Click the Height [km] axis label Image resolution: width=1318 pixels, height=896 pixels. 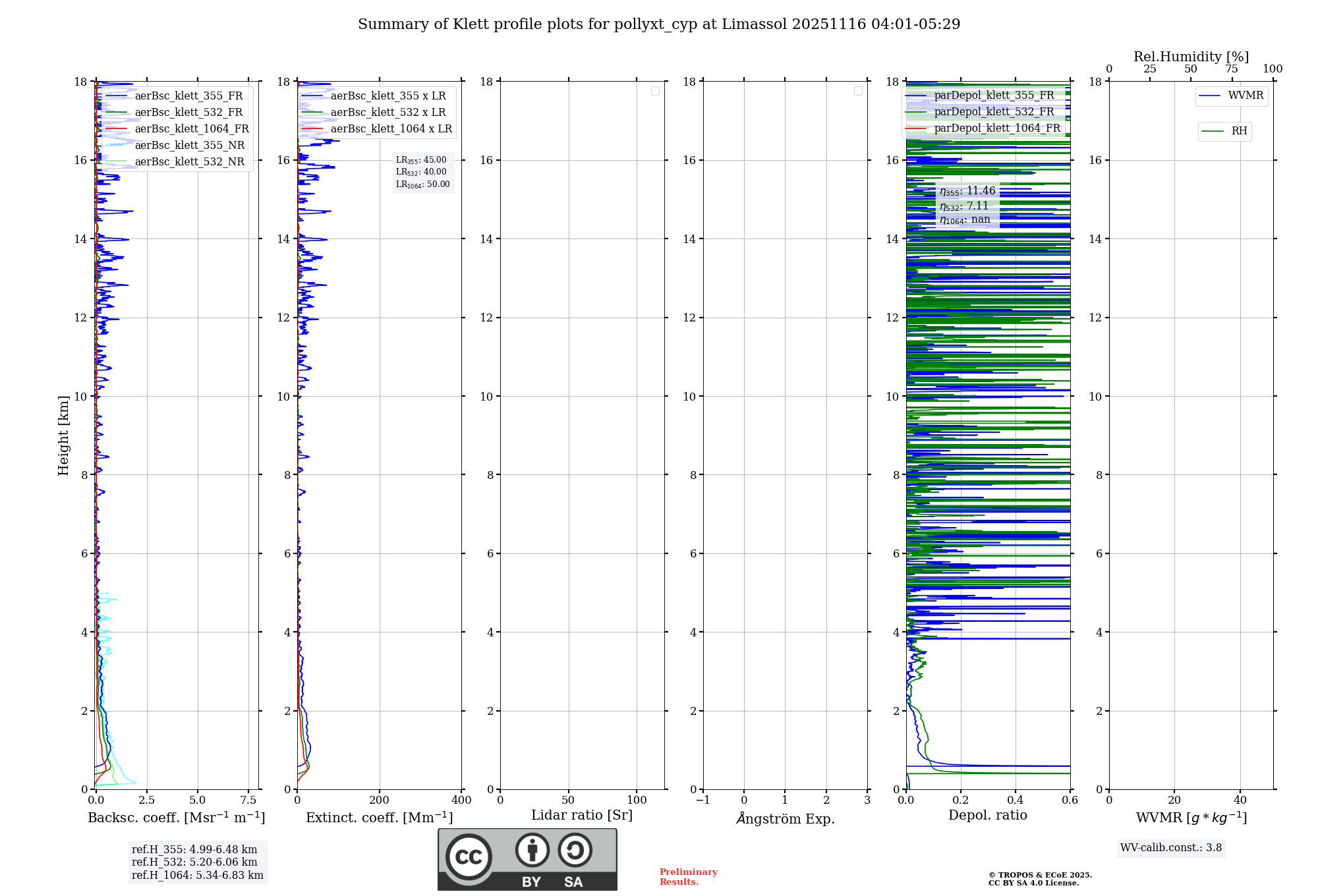coord(63,435)
